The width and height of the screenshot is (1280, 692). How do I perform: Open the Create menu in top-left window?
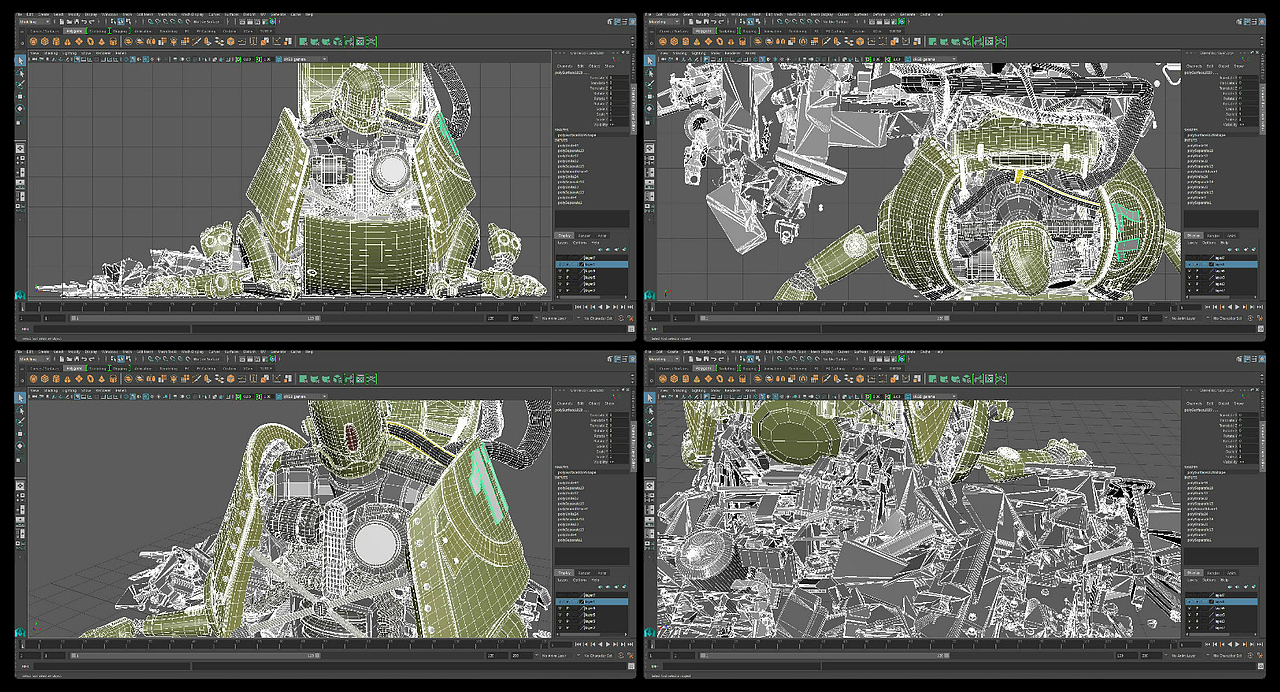click(x=44, y=14)
